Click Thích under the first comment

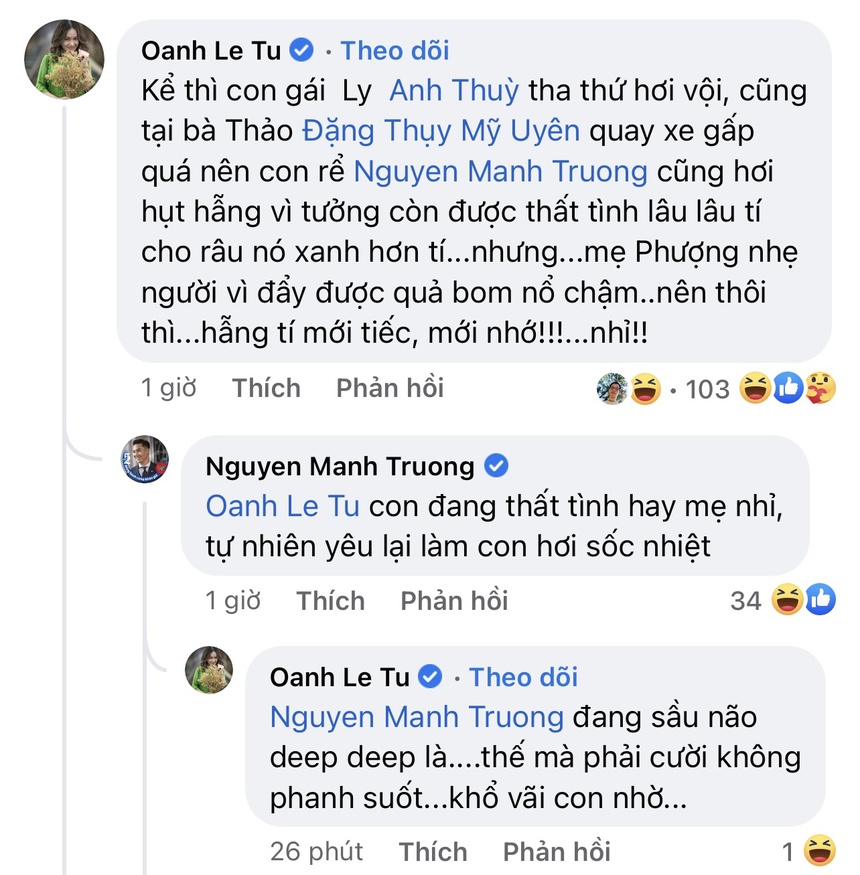click(x=265, y=388)
